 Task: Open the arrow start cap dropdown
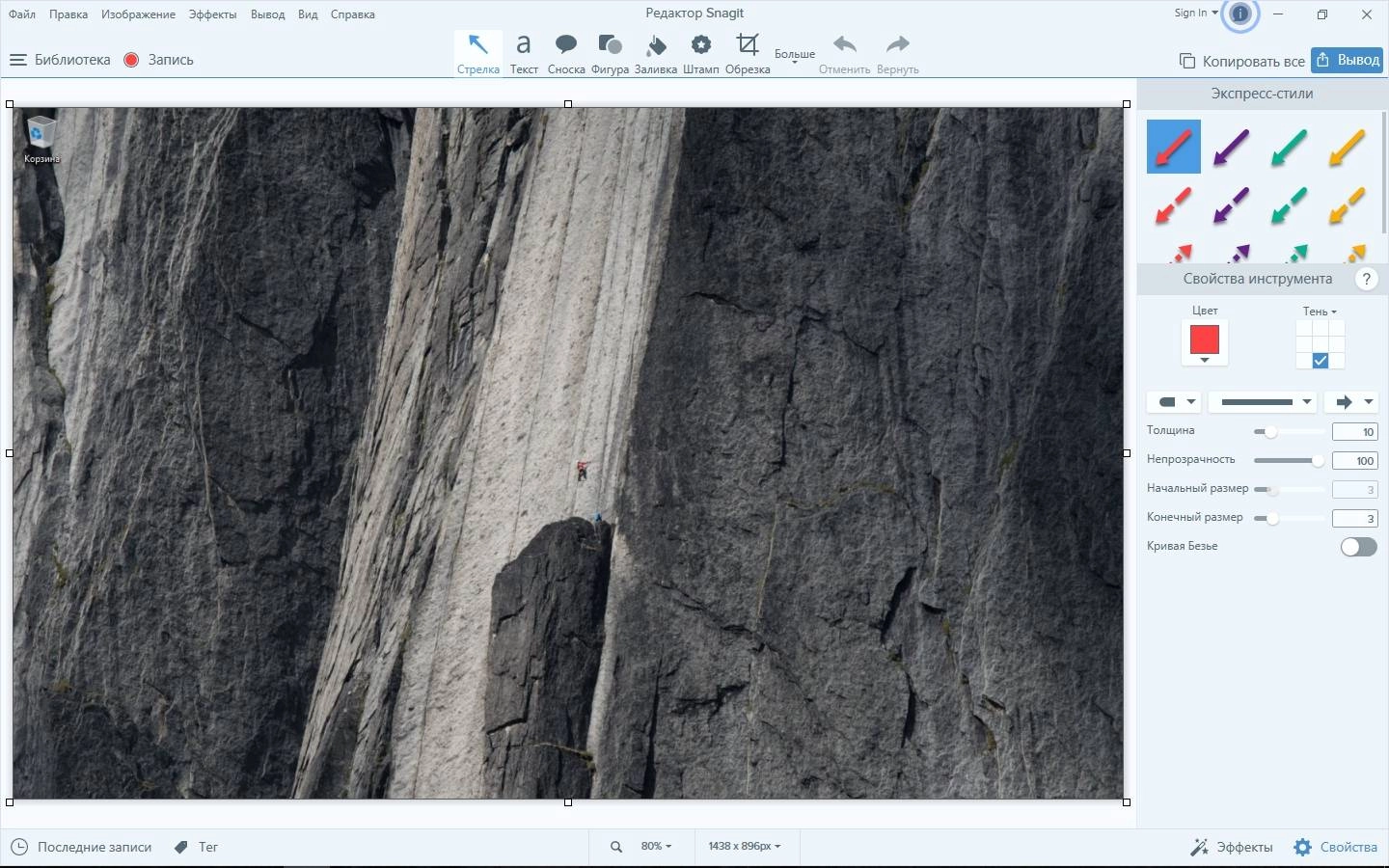click(1174, 402)
